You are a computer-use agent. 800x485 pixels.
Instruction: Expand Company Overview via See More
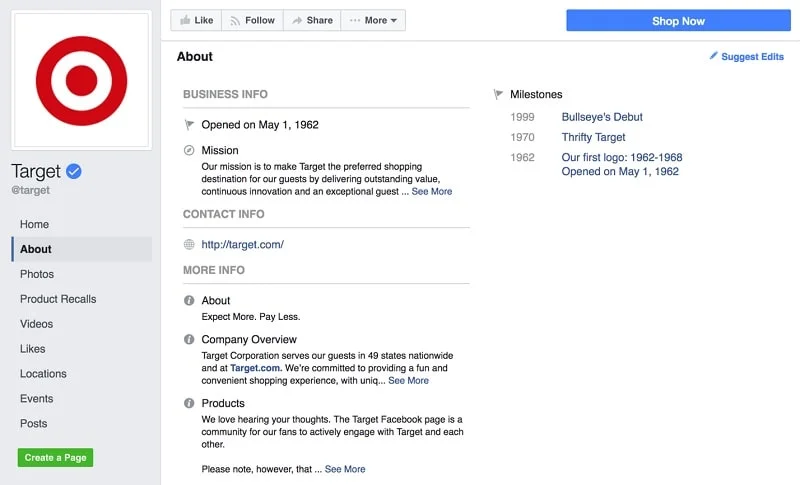pos(408,381)
